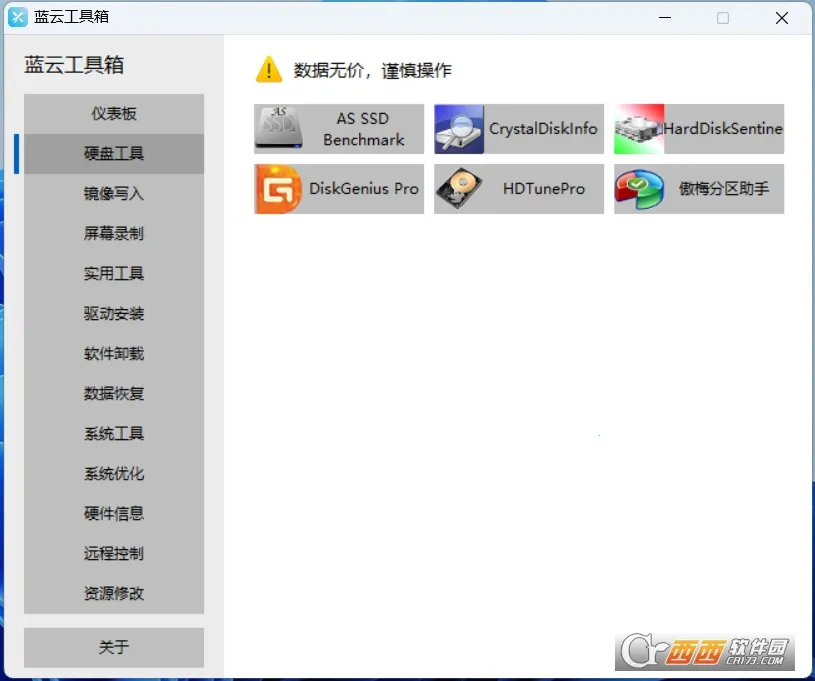Image resolution: width=815 pixels, height=681 pixels.
Task: Open HDTunePro using its hard disk icon
Action: click(x=458, y=189)
